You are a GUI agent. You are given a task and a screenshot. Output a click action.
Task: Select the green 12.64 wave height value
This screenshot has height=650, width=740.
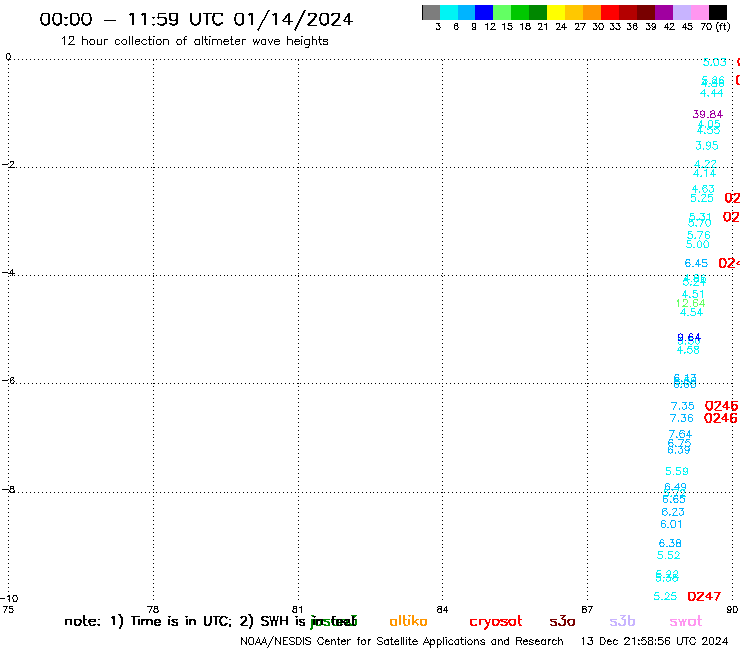point(690,303)
